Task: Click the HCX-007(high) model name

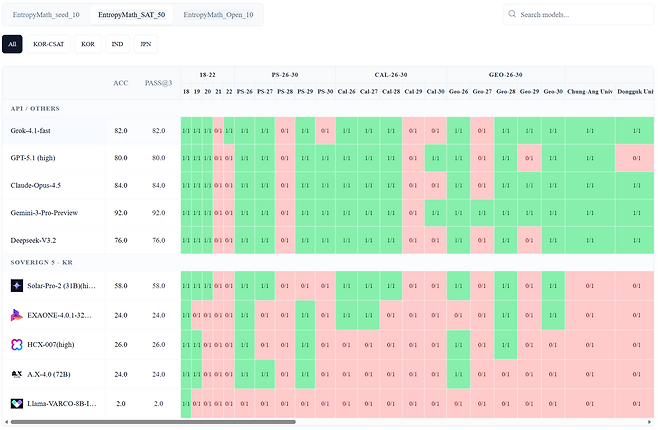Action: (x=51, y=344)
